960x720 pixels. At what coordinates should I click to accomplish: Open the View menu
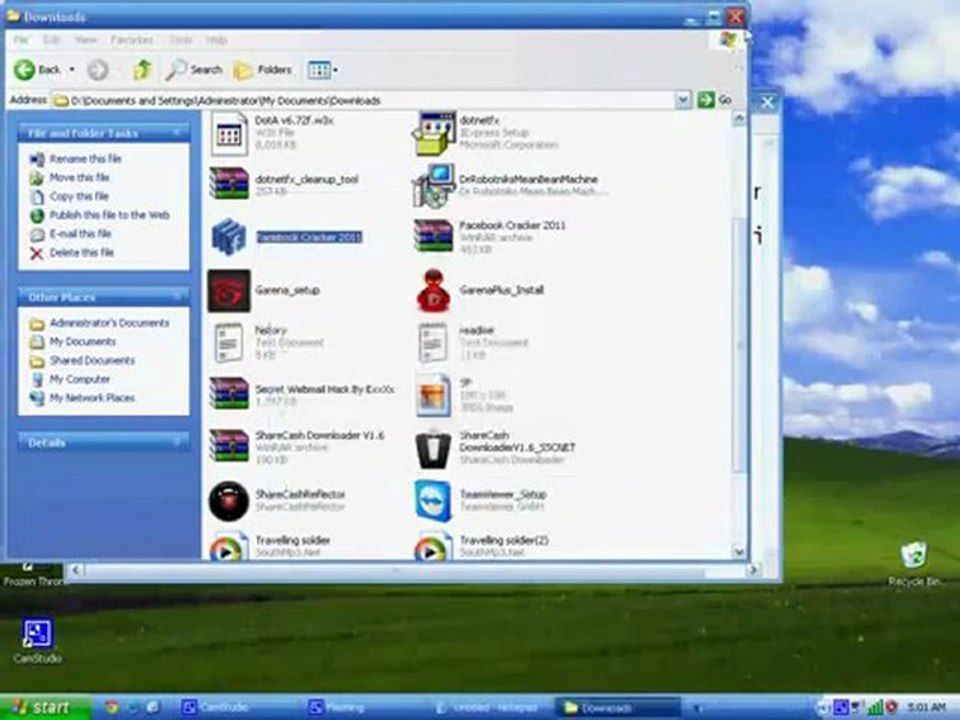coord(86,40)
